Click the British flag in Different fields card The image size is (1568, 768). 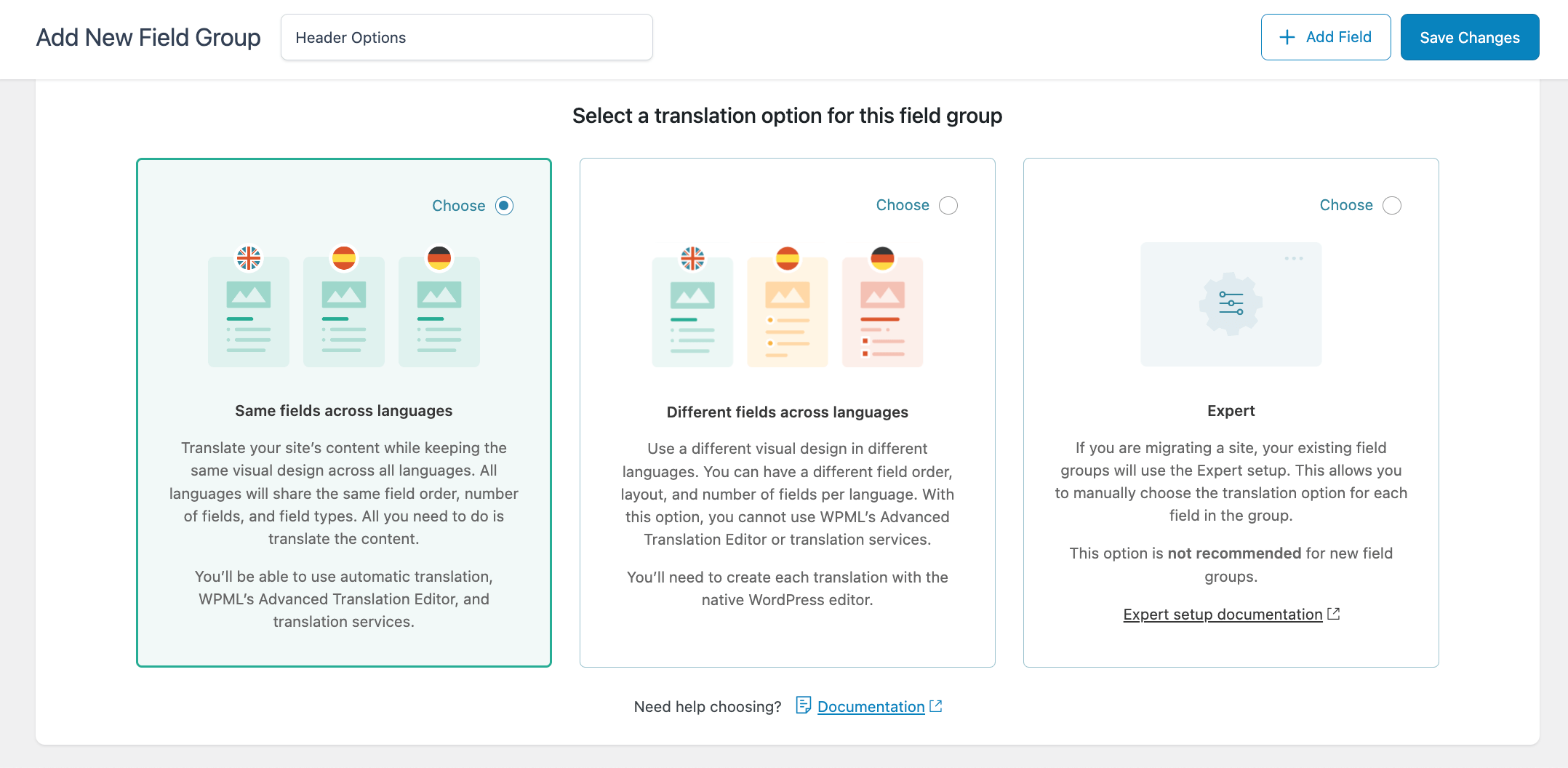pyautogui.click(x=692, y=257)
